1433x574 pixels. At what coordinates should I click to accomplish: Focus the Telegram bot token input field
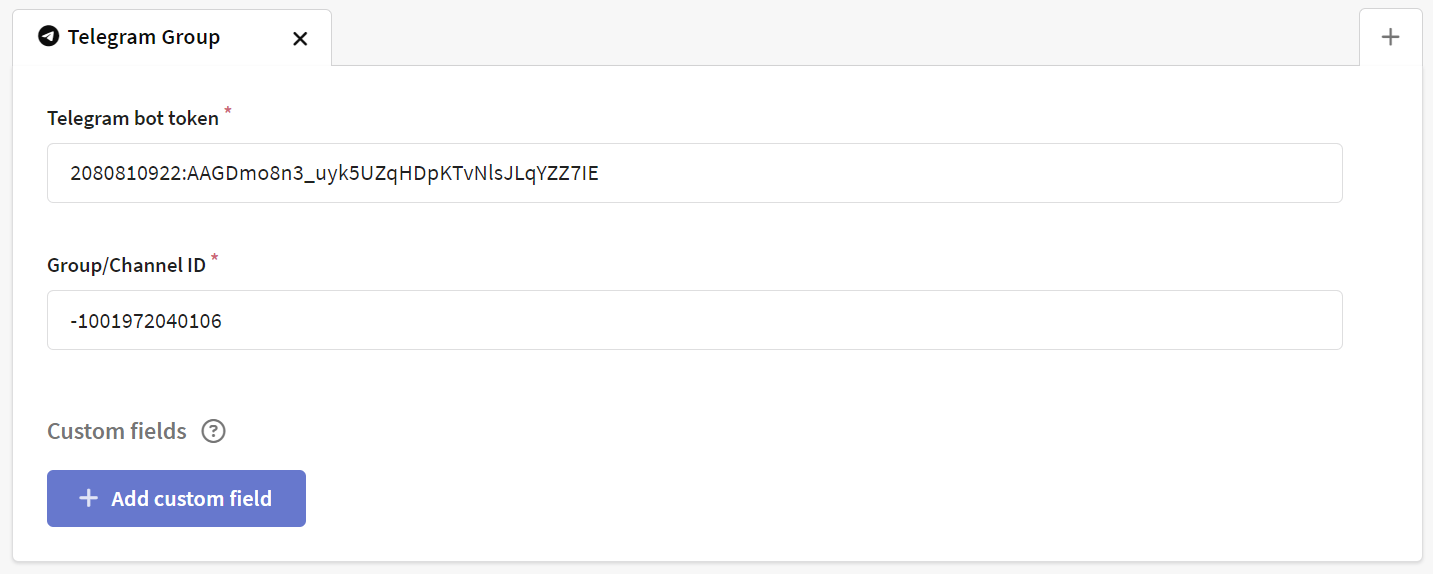pyautogui.click(x=694, y=173)
